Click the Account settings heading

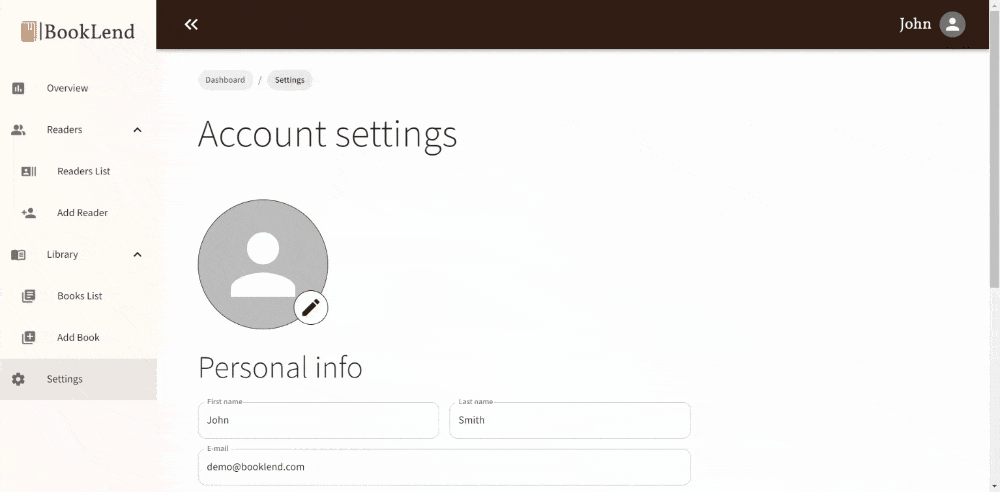pos(327,135)
